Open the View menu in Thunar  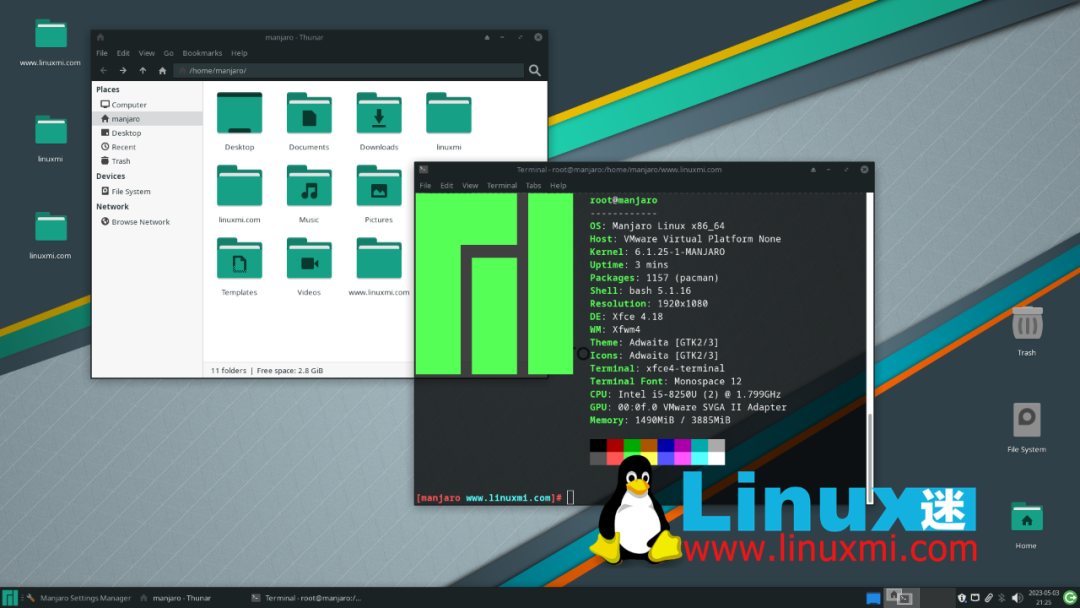pos(147,53)
